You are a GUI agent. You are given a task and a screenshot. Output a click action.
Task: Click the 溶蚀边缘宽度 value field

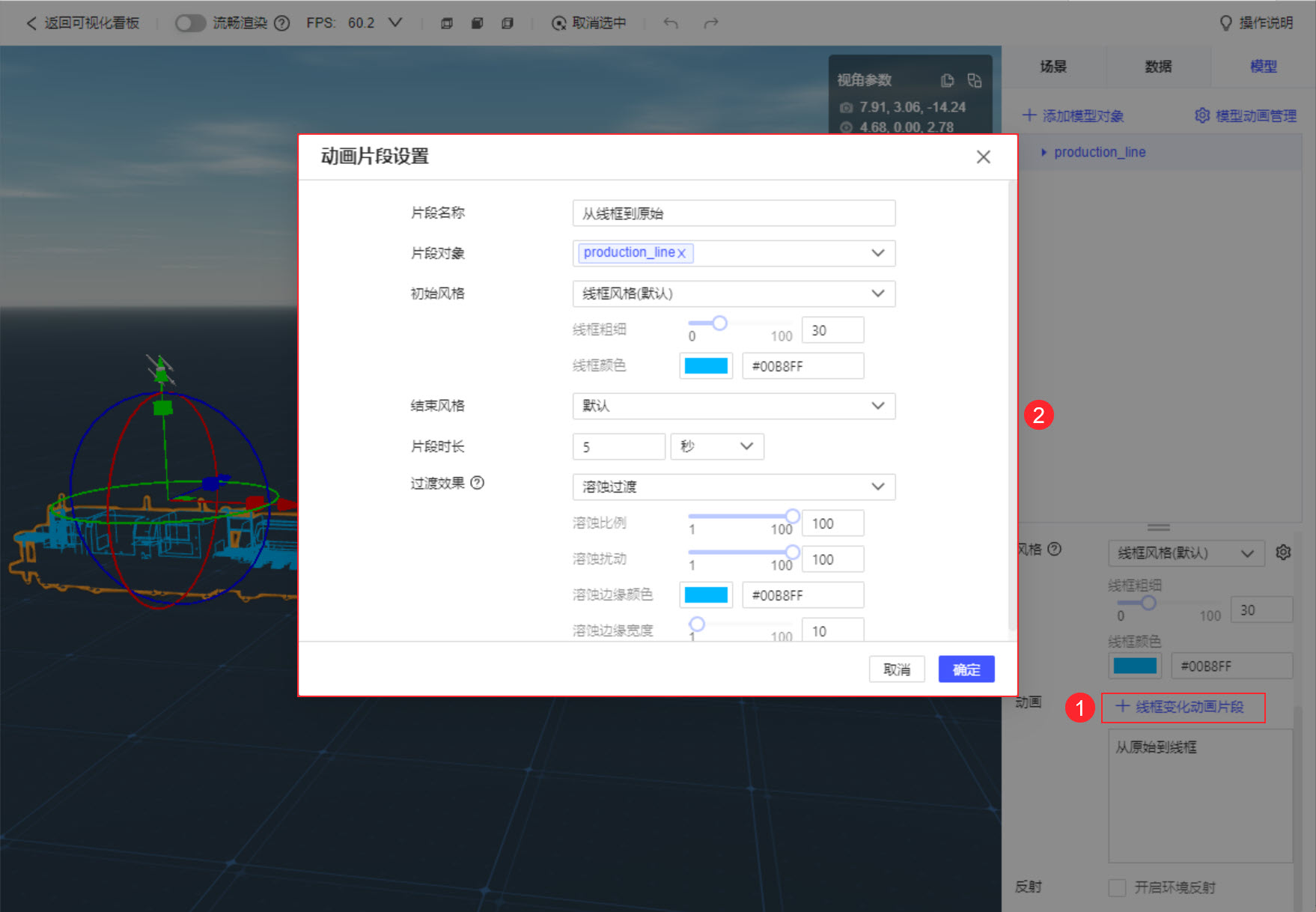pos(832,630)
